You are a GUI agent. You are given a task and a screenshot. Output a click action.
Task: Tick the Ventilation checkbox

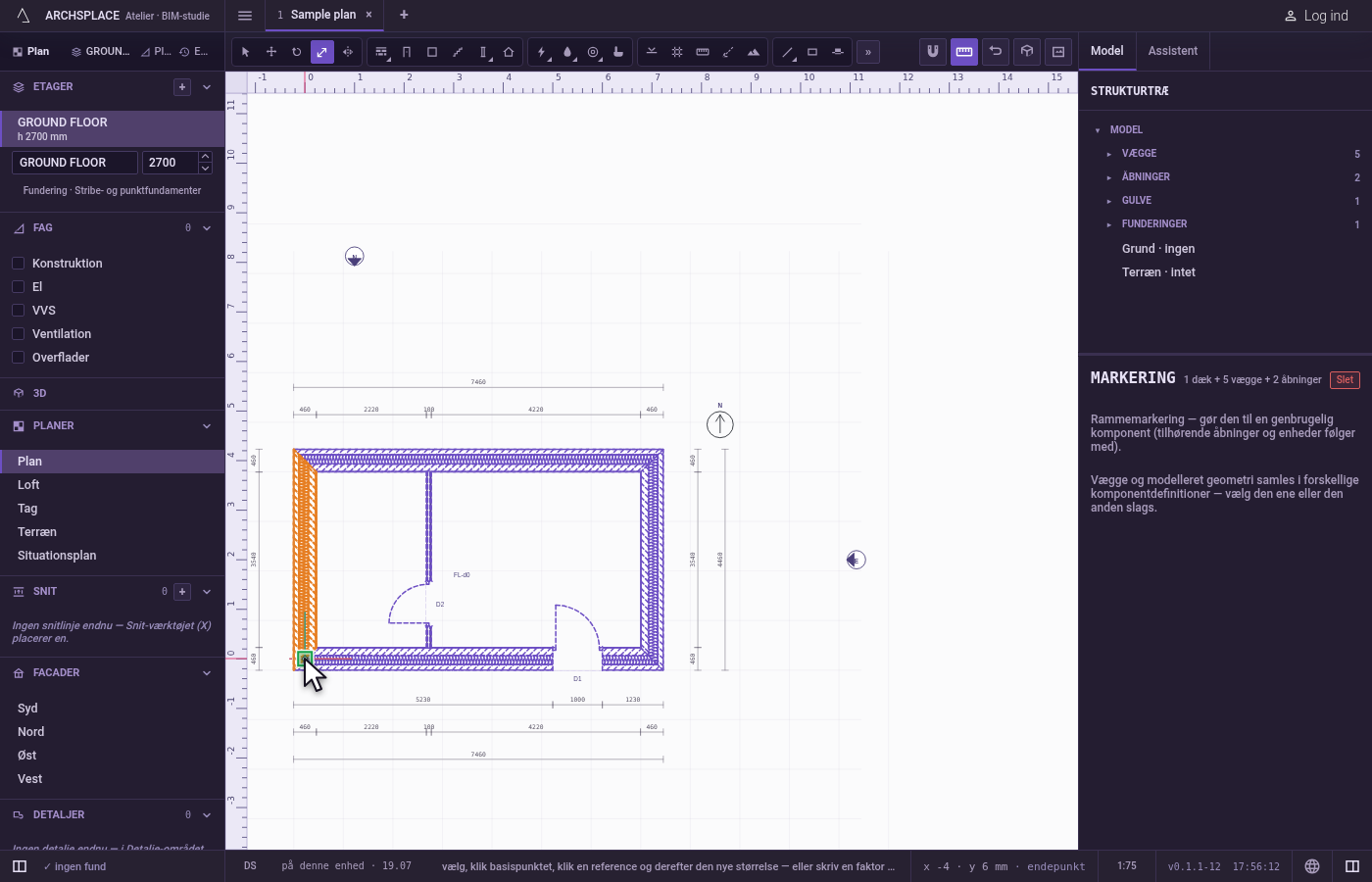[x=18, y=333]
